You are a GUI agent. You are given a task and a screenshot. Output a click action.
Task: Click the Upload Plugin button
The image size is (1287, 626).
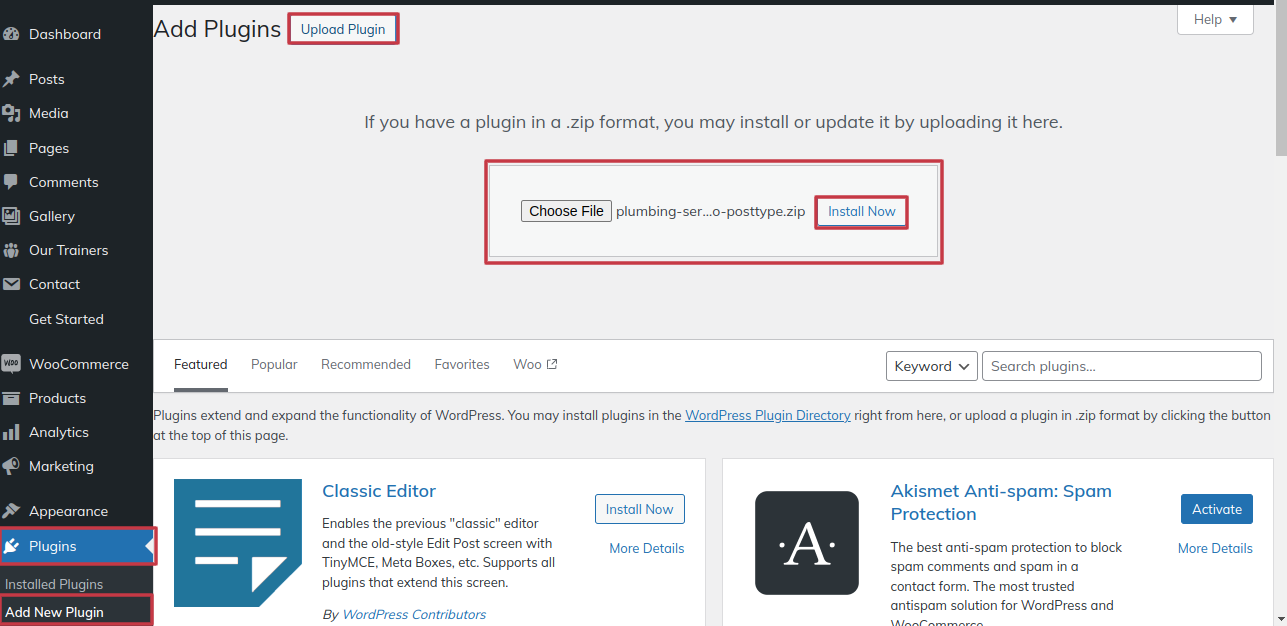(x=343, y=29)
